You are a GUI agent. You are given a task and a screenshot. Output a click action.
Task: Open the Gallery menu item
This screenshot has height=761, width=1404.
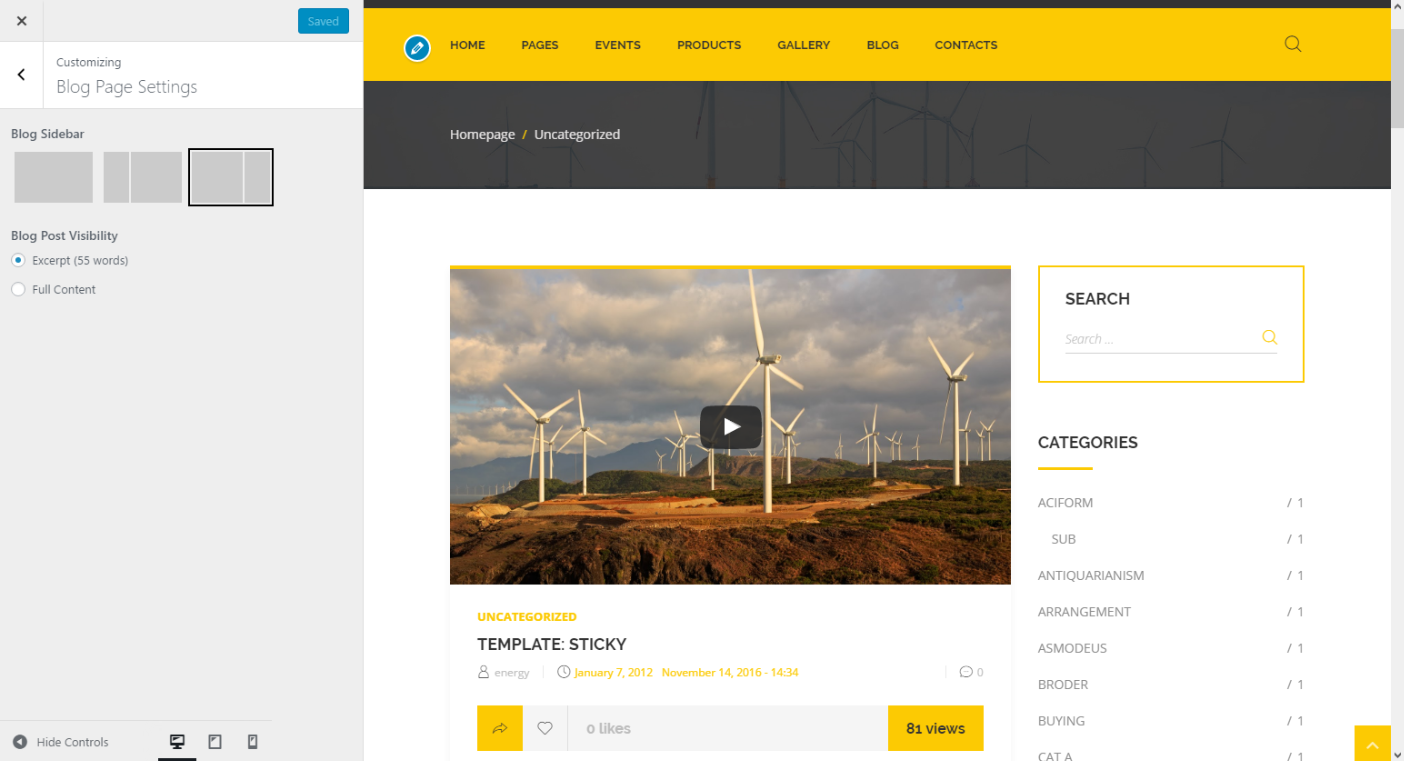pyautogui.click(x=803, y=45)
